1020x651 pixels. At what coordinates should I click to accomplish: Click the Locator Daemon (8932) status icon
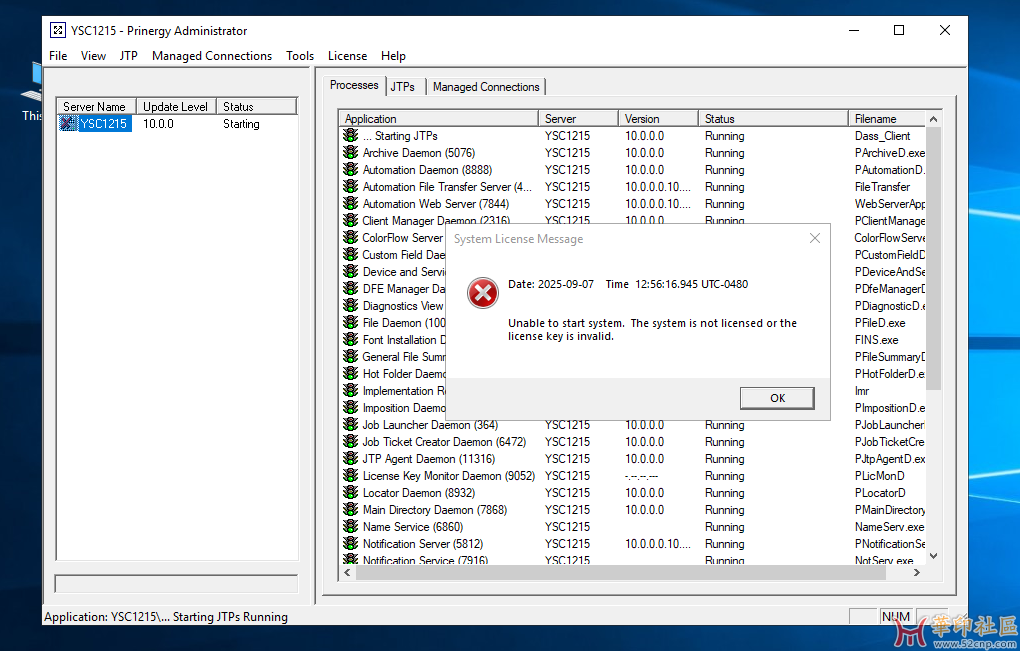351,492
